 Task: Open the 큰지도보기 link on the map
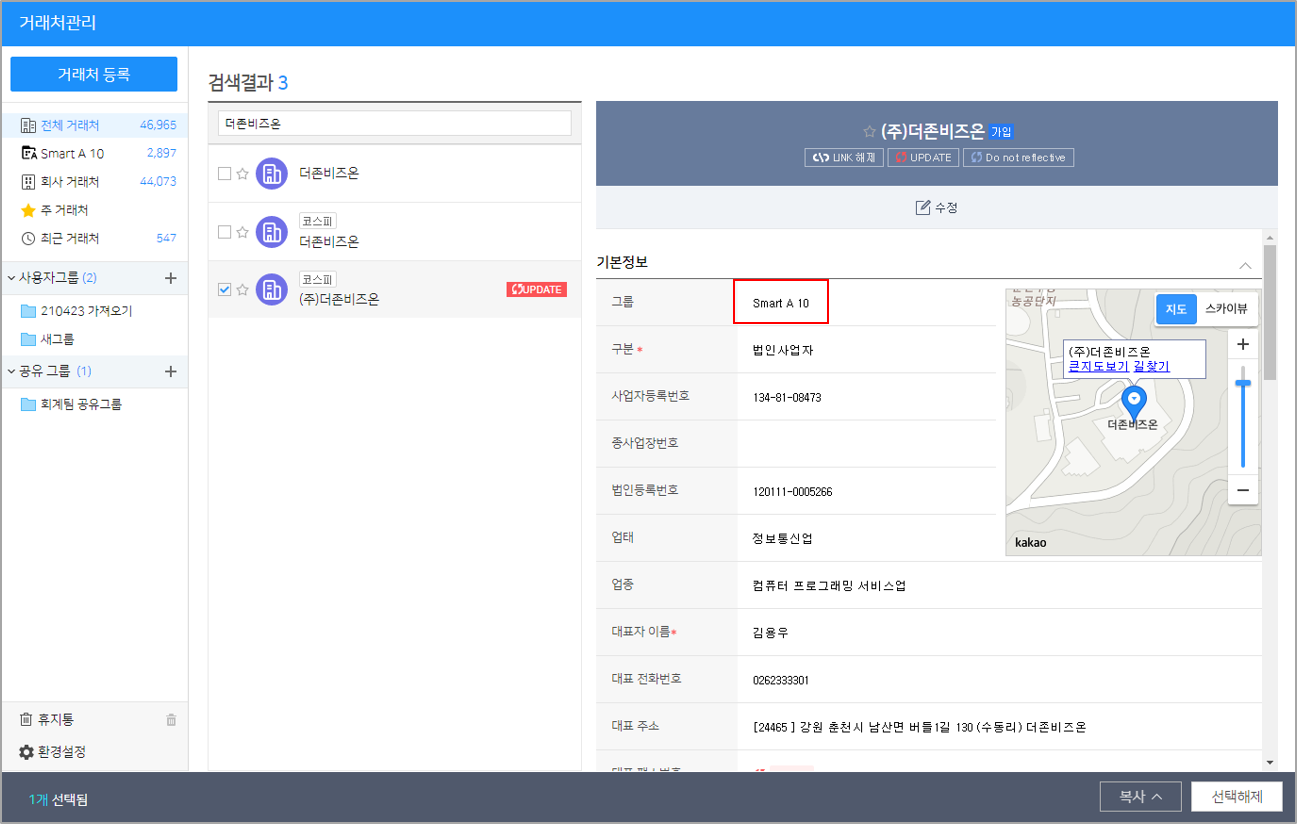point(1098,367)
